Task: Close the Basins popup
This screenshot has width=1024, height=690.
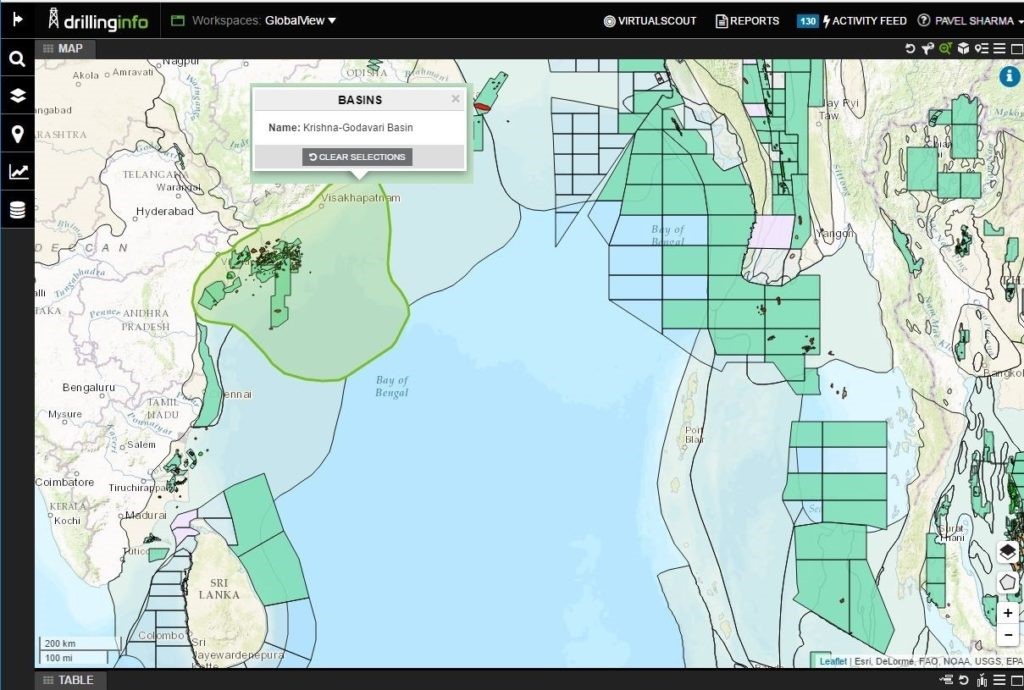Action: (455, 99)
